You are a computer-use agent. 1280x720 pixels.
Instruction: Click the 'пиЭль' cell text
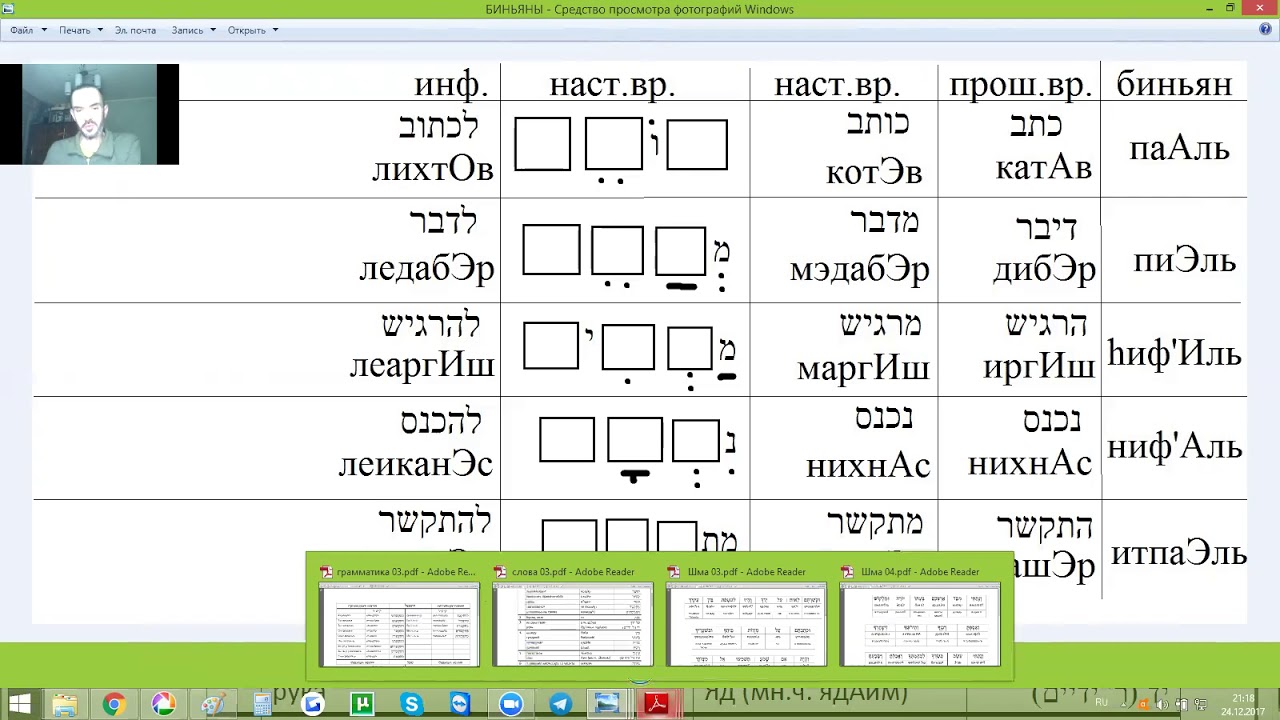1184,260
